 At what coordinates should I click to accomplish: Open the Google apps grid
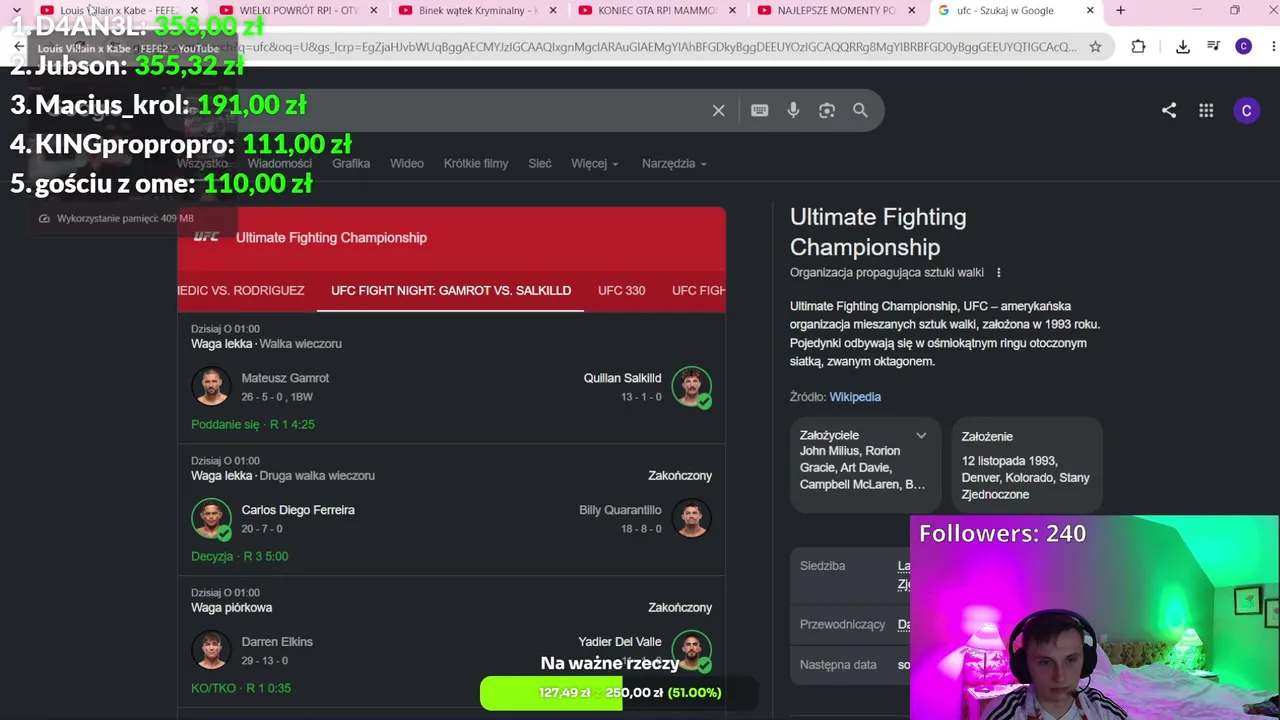point(1206,110)
